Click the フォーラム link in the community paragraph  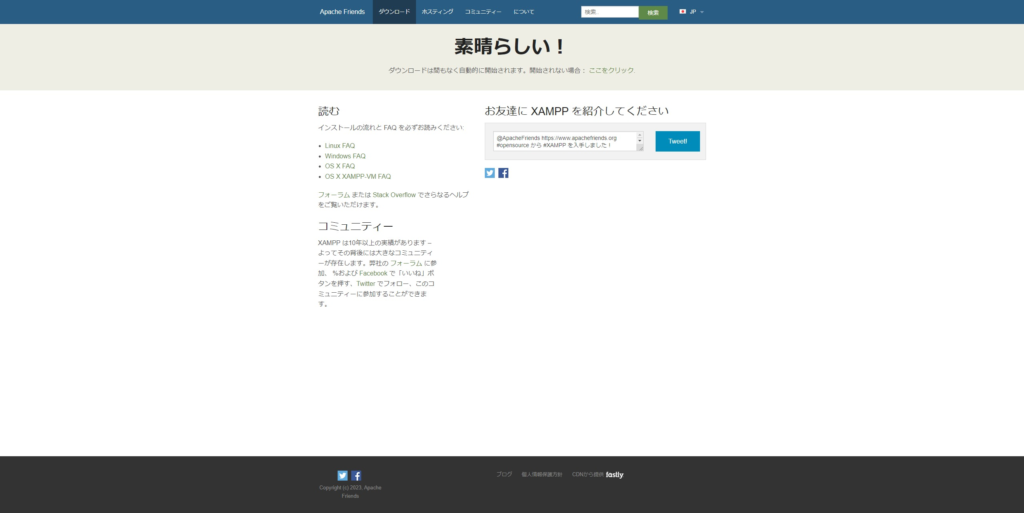(x=406, y=263)
